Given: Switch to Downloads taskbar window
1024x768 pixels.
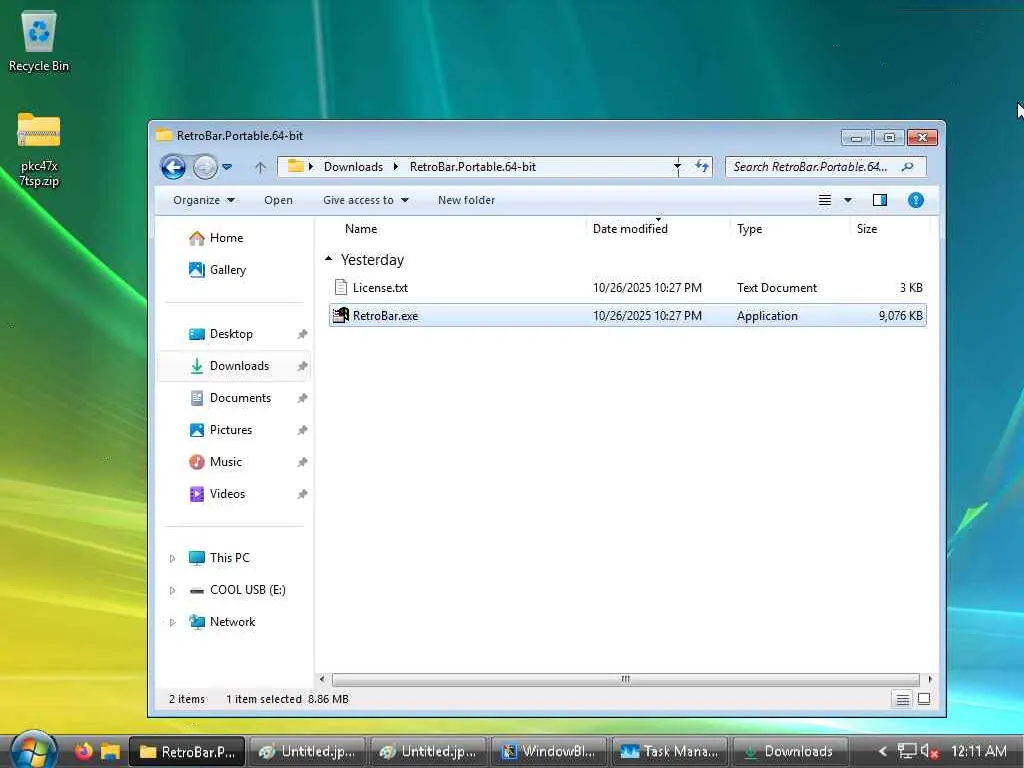Looking at the screenshot, I should coord(790,752).
